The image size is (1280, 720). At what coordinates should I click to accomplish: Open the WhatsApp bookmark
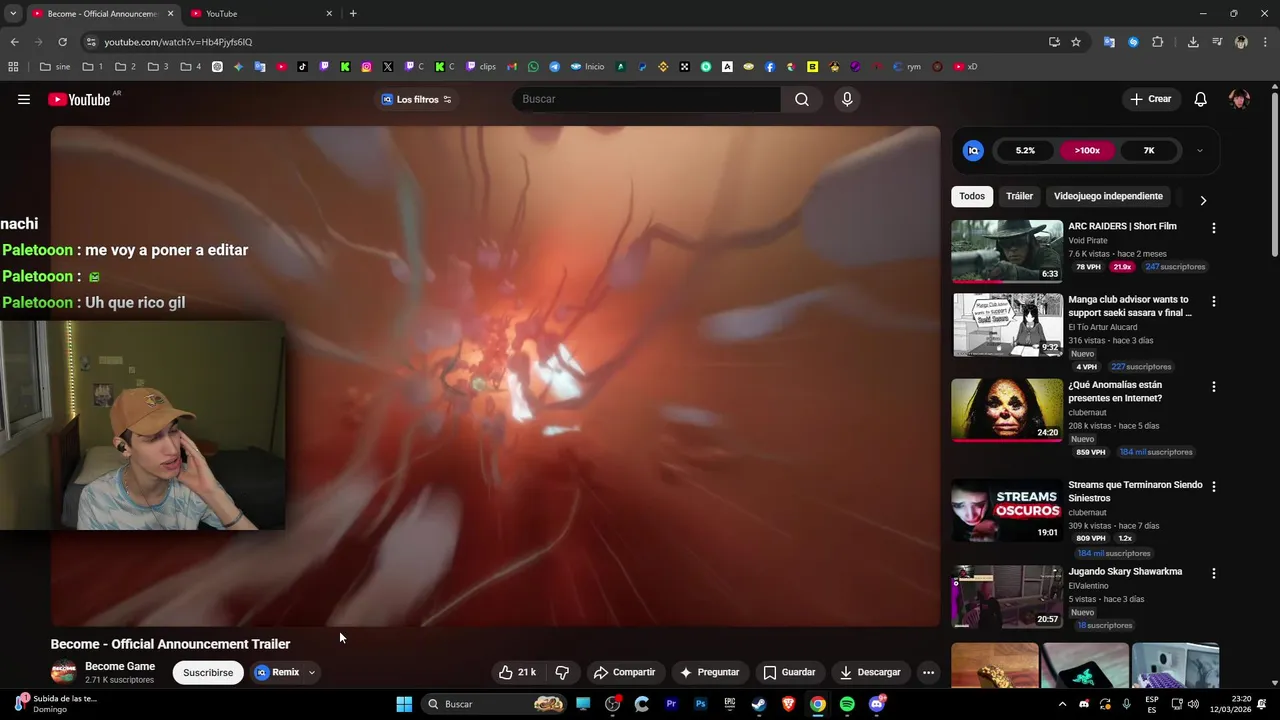coord(533,67)
